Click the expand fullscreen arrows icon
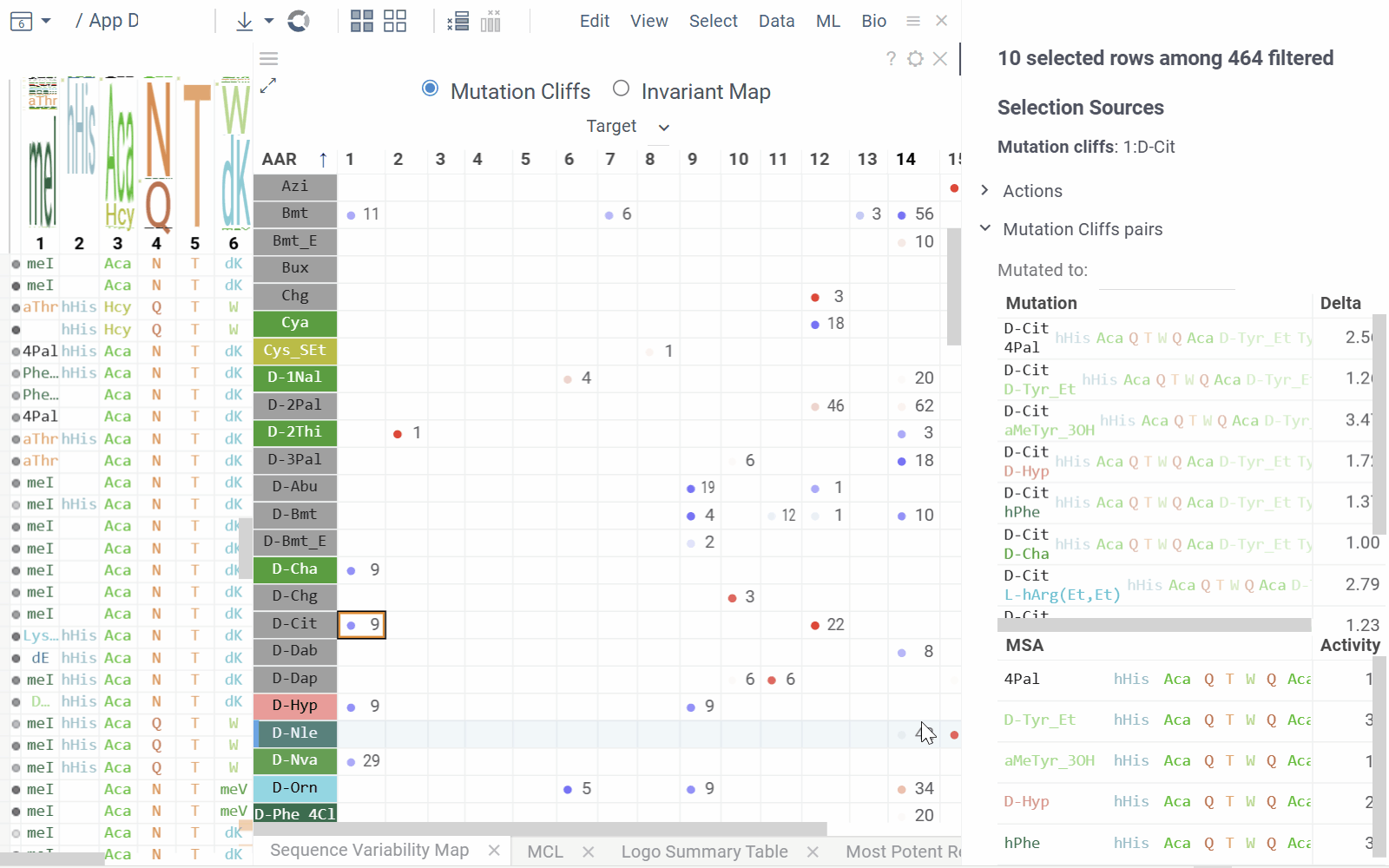 (x=268, y=86)
